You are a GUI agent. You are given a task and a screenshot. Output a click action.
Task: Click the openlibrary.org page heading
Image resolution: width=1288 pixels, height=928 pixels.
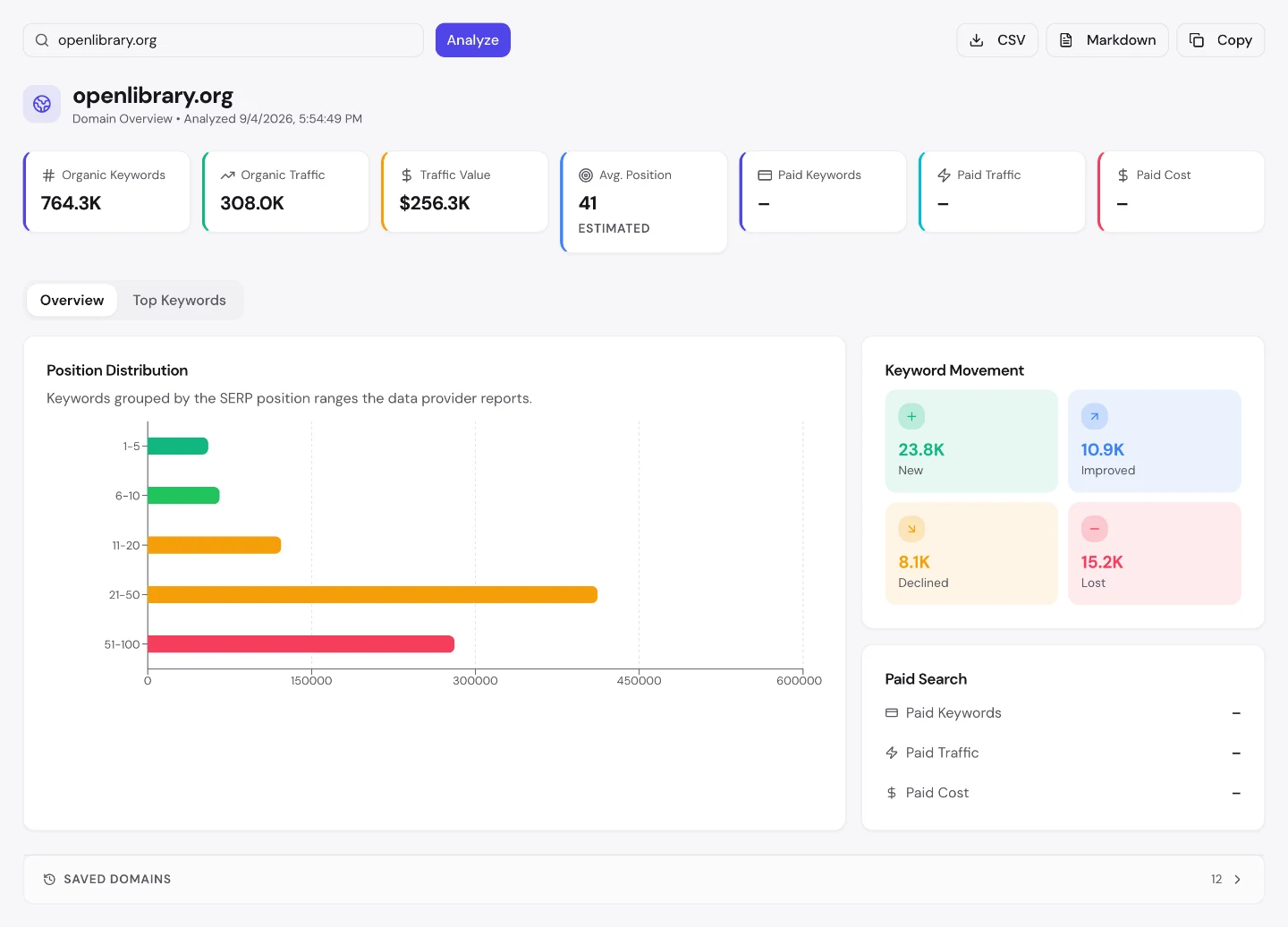point(153,96)
